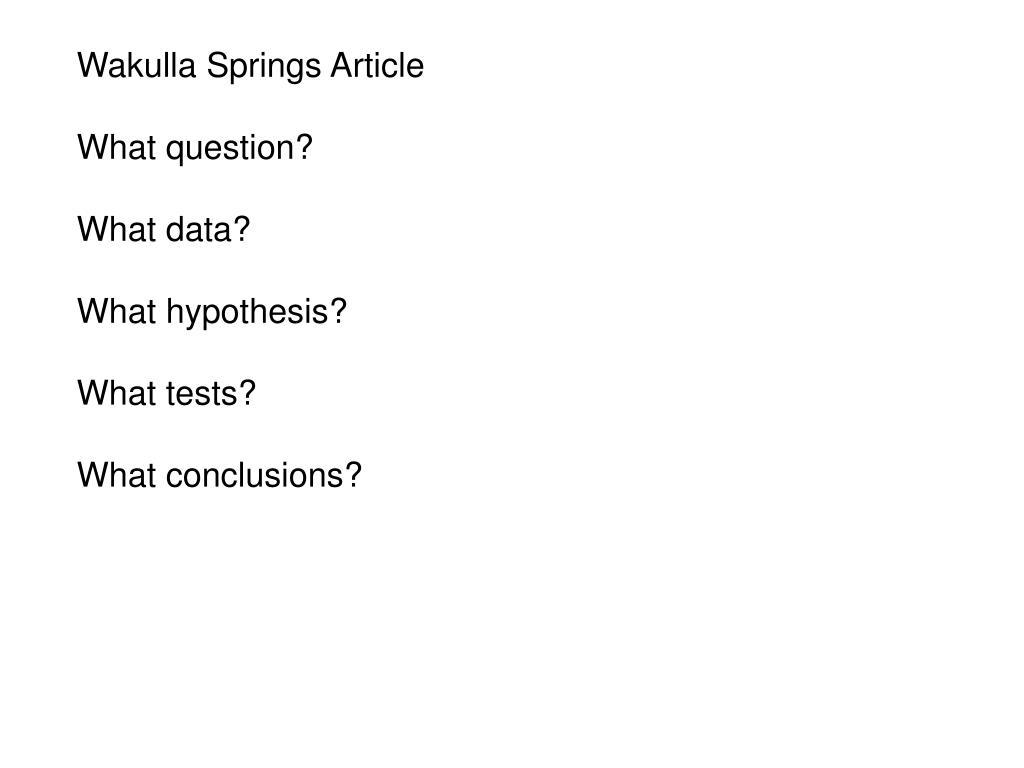The height and width of the screenshot is (768, 1024).
Task: Click the 'Wakulla Springs Article' title line
Action: point(251,67)
